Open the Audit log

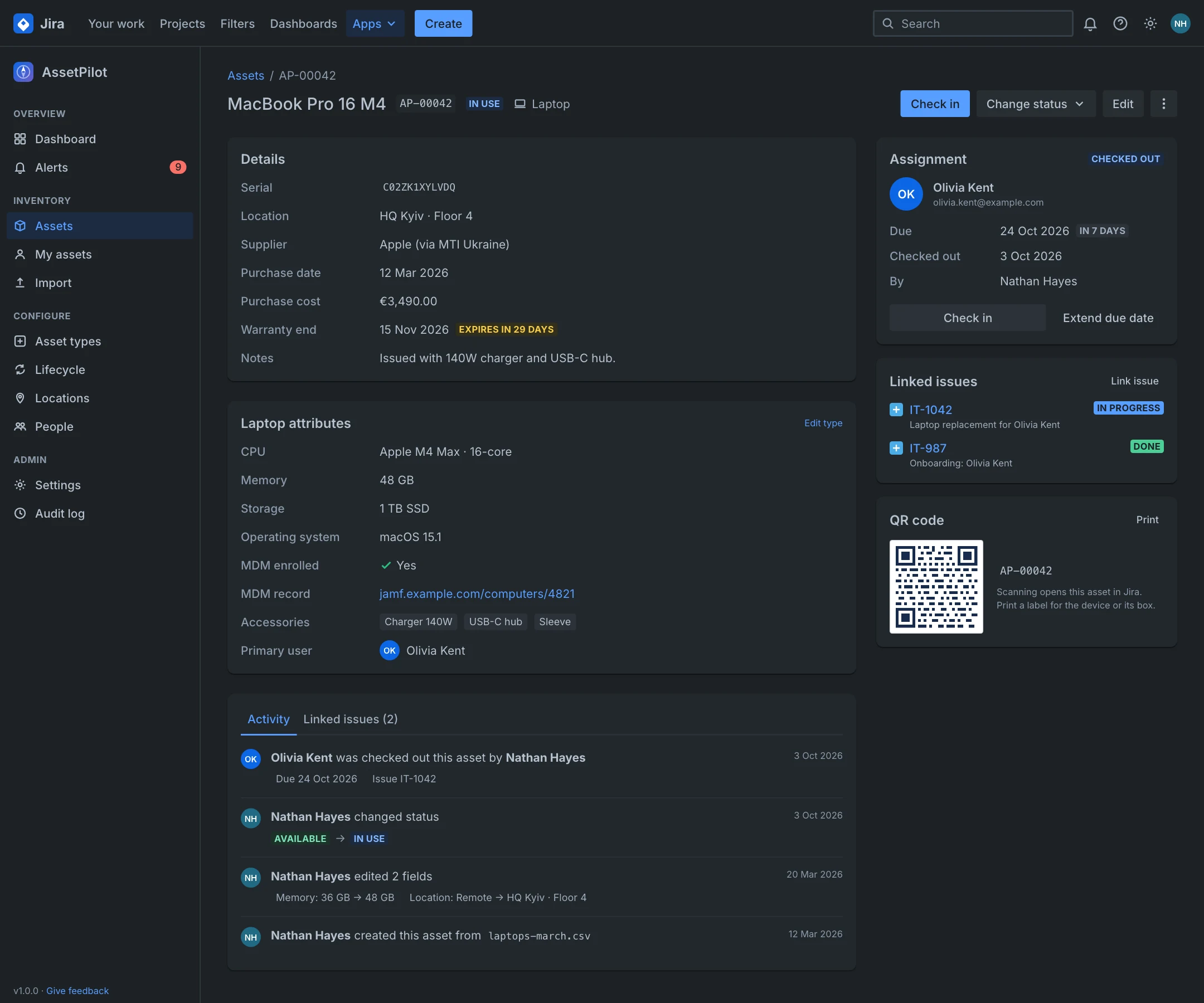click(100, 514)
